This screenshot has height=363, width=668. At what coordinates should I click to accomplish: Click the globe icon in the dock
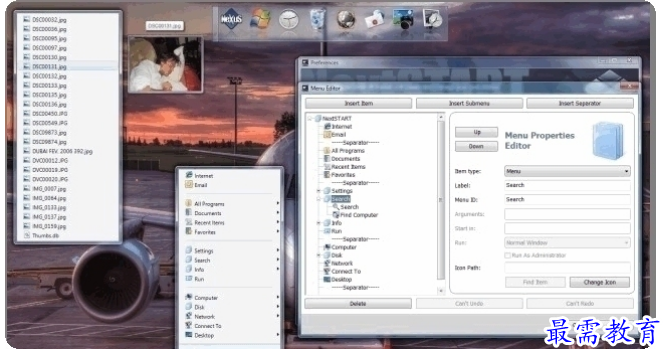pyautogui.click(x=346, y=19)
